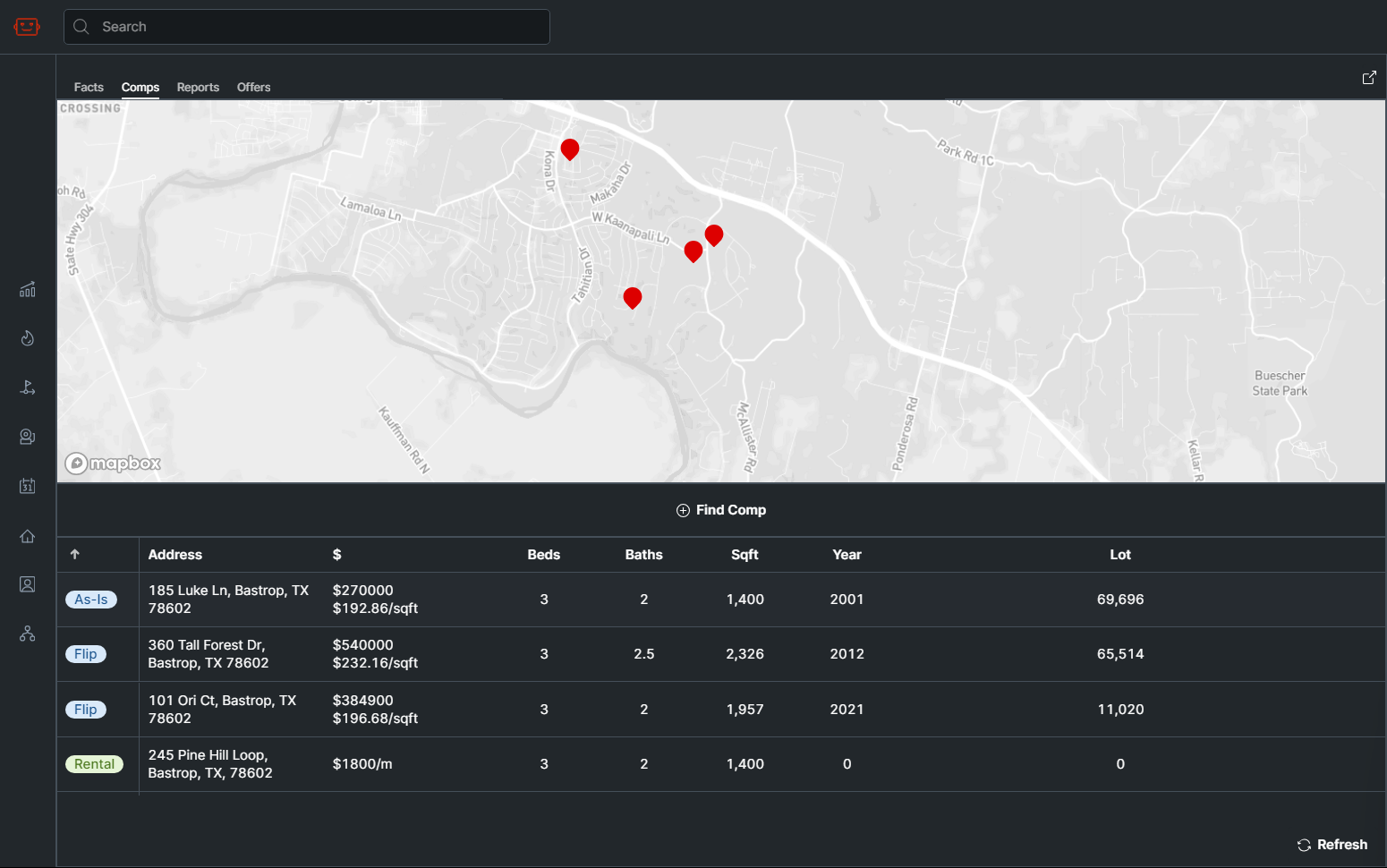Toggle sort order arrow in table header
The image size is (1387, 868).
pos(75,555)
